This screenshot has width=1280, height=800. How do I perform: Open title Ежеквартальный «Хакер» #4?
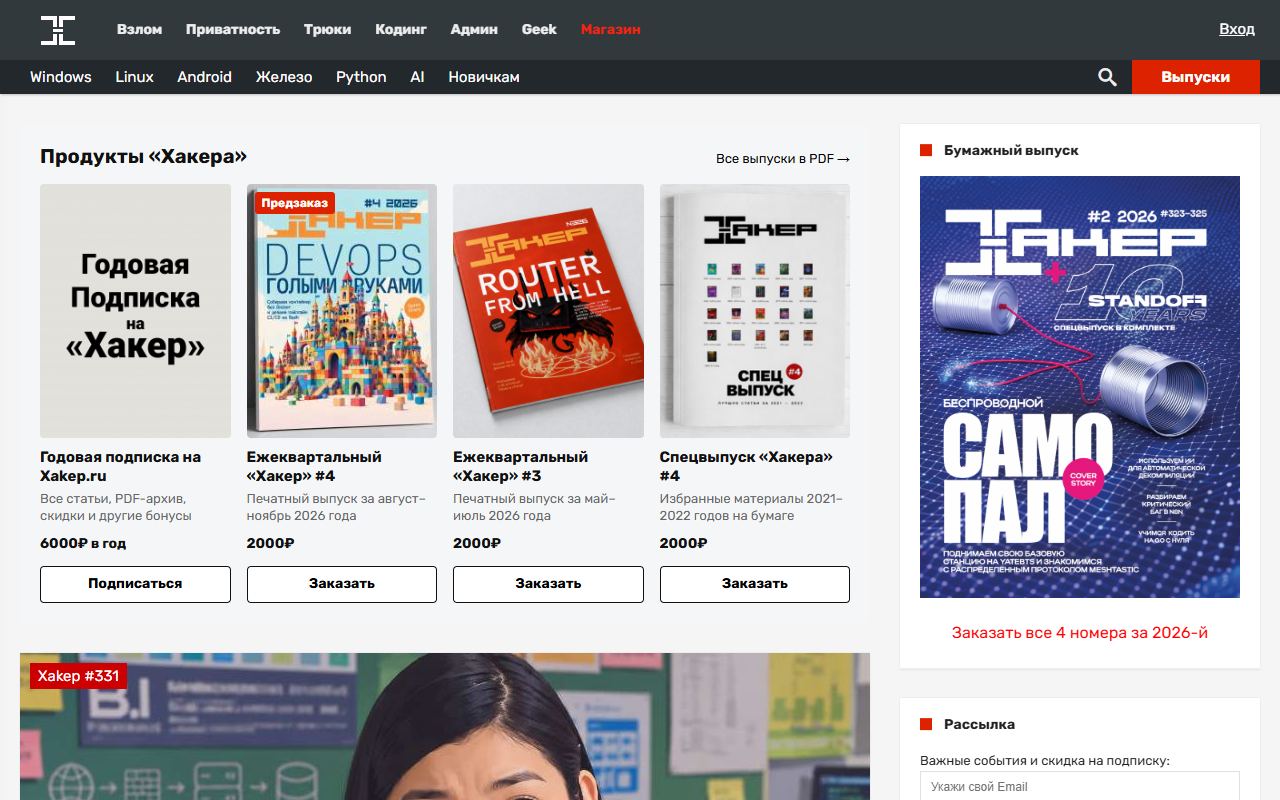(314, 466)
